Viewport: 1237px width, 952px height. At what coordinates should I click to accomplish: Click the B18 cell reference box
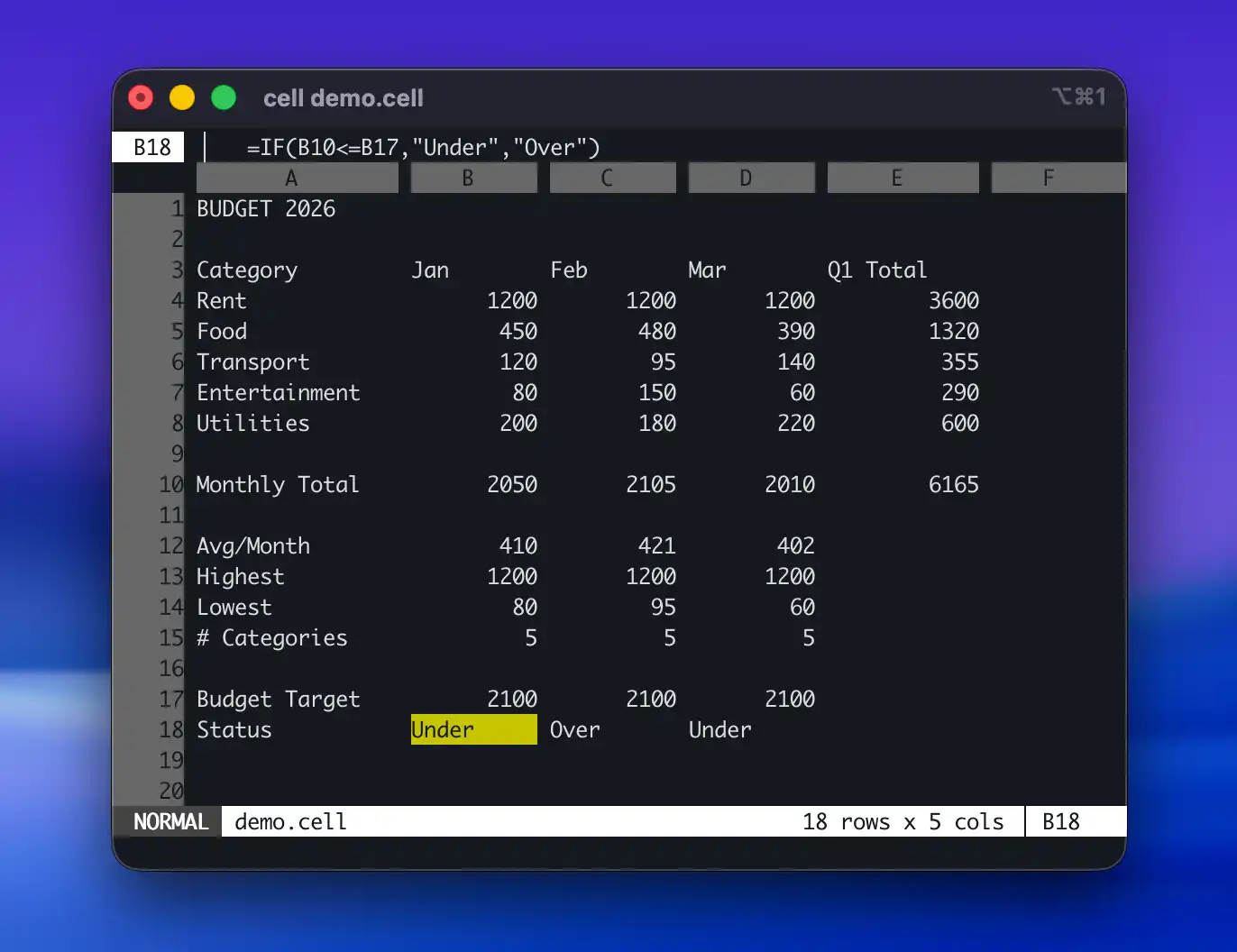click(x=150, y=147)
